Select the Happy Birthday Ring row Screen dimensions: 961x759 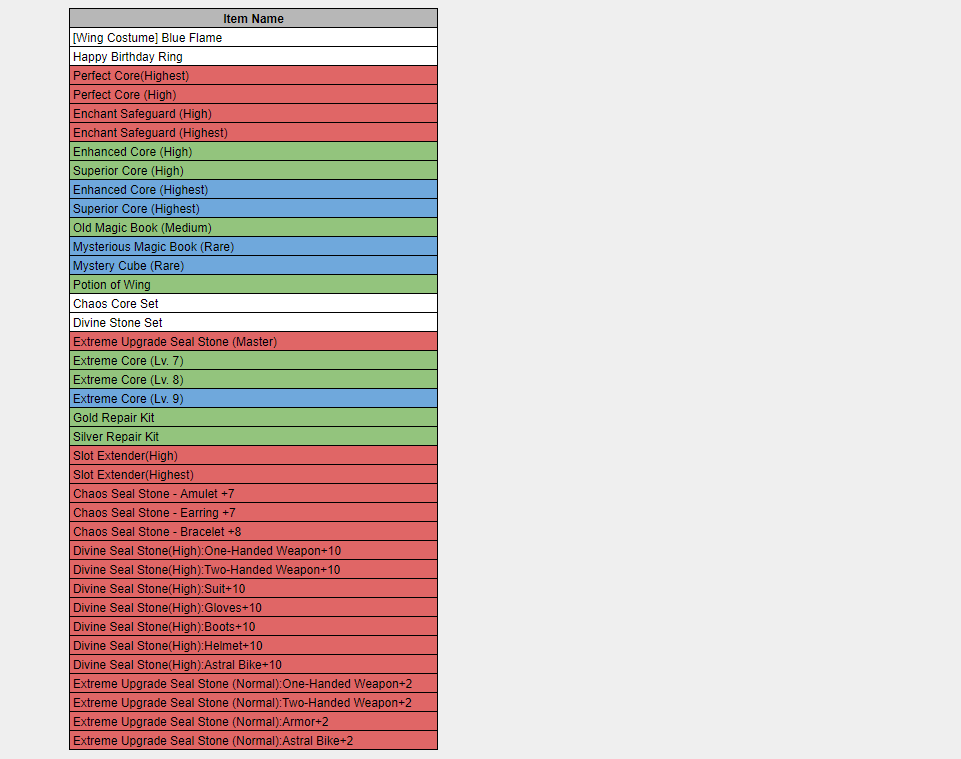coord(253,56)
